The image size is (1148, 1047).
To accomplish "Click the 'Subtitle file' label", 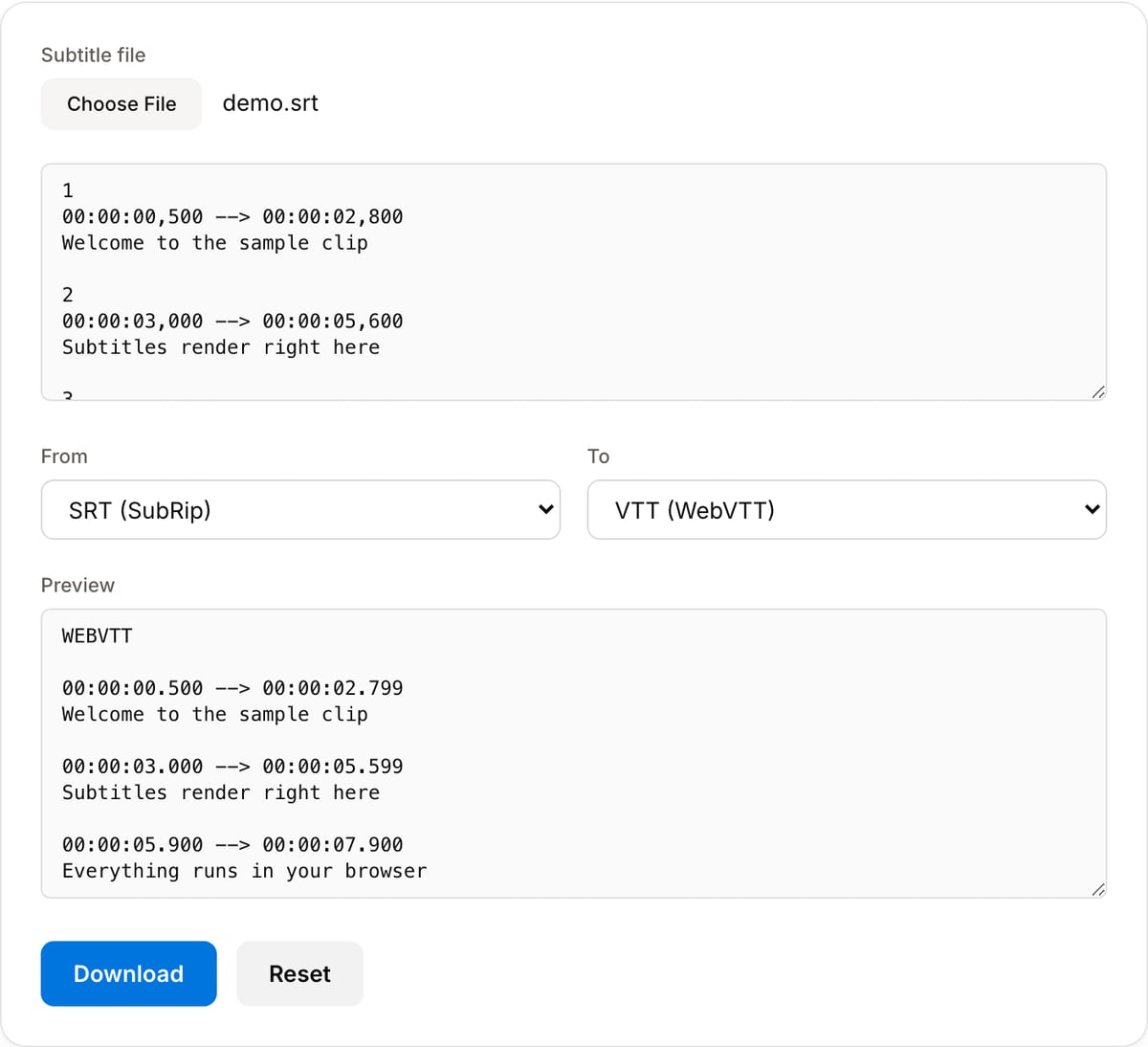I will click(x=94, y=56).
